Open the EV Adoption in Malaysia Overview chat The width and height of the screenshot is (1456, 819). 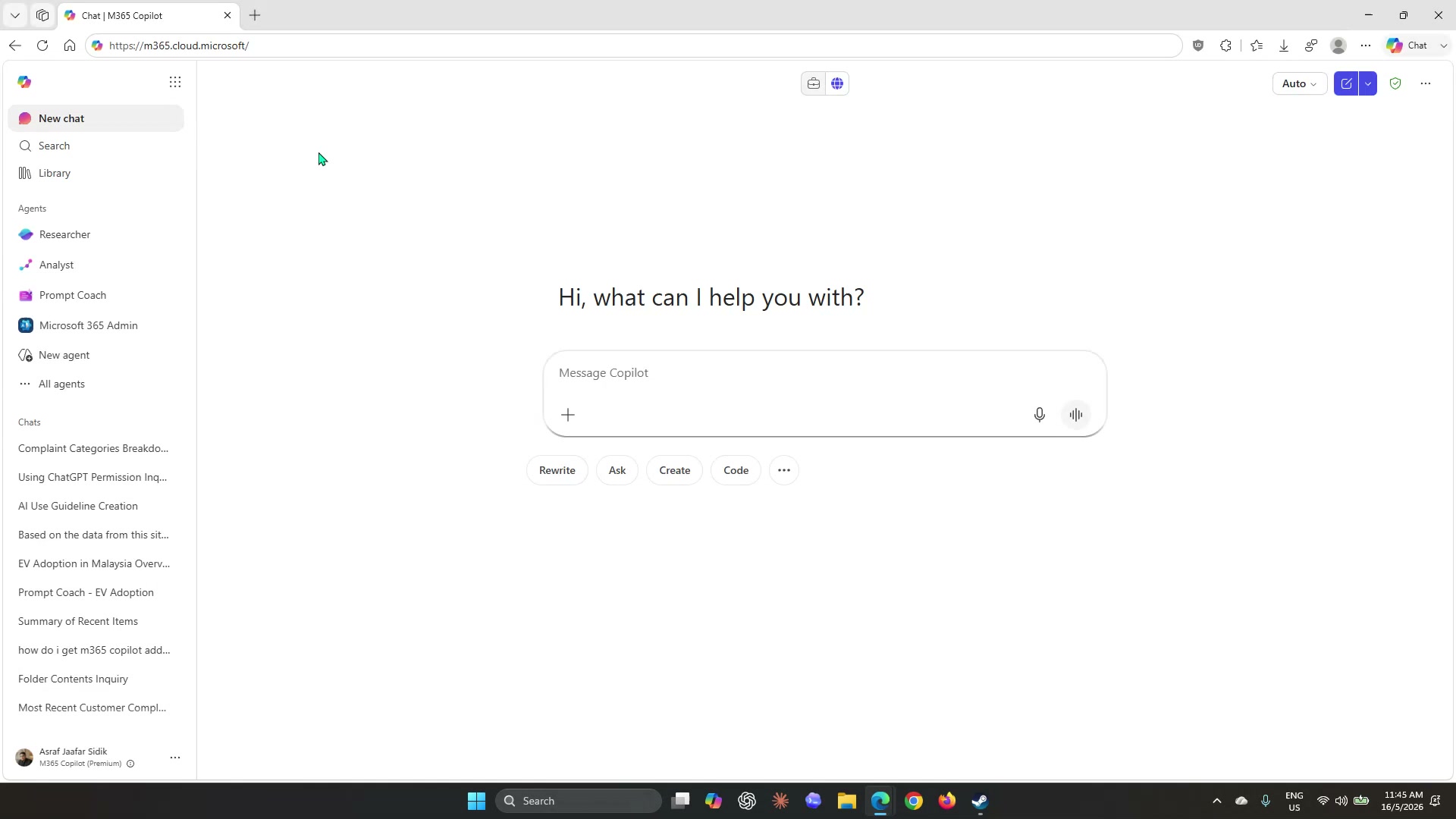[x=96, y=563]
